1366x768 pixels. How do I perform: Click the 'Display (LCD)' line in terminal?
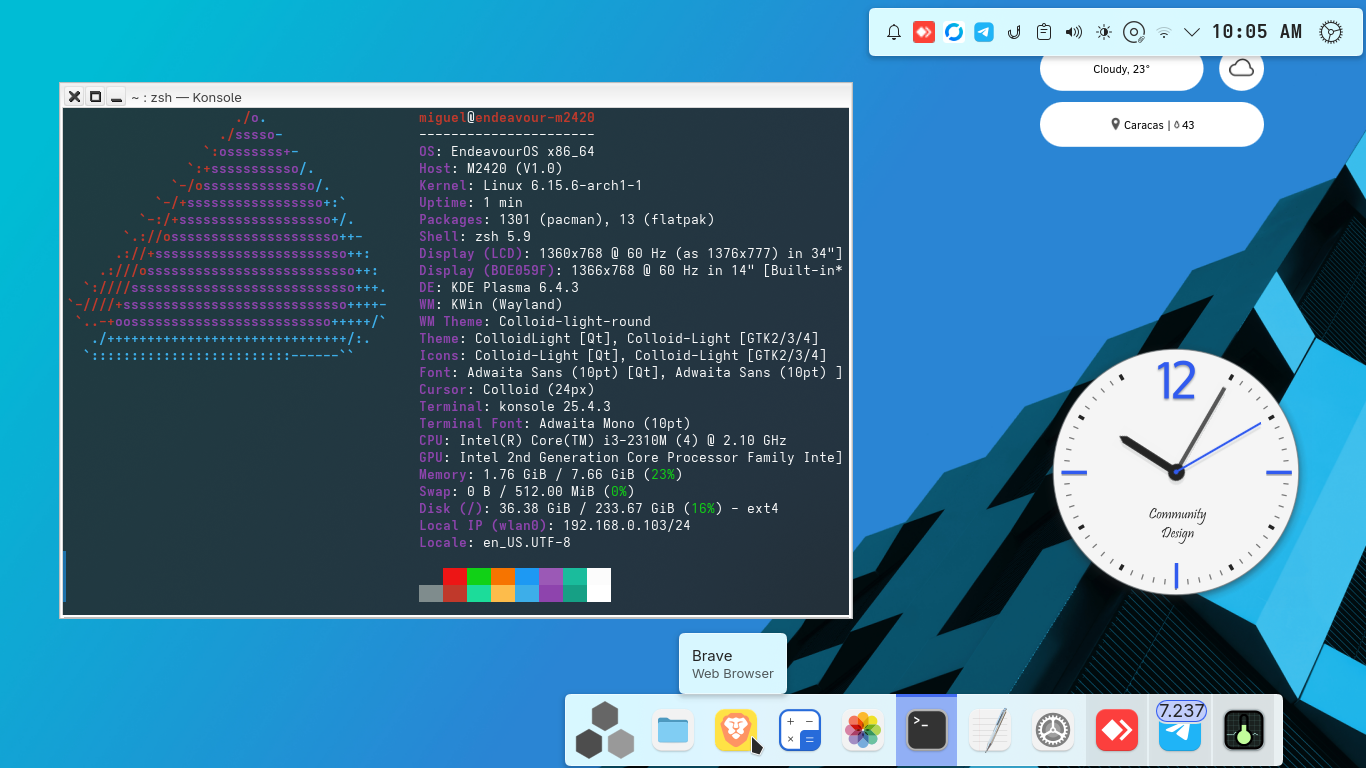tap(631, 254)
